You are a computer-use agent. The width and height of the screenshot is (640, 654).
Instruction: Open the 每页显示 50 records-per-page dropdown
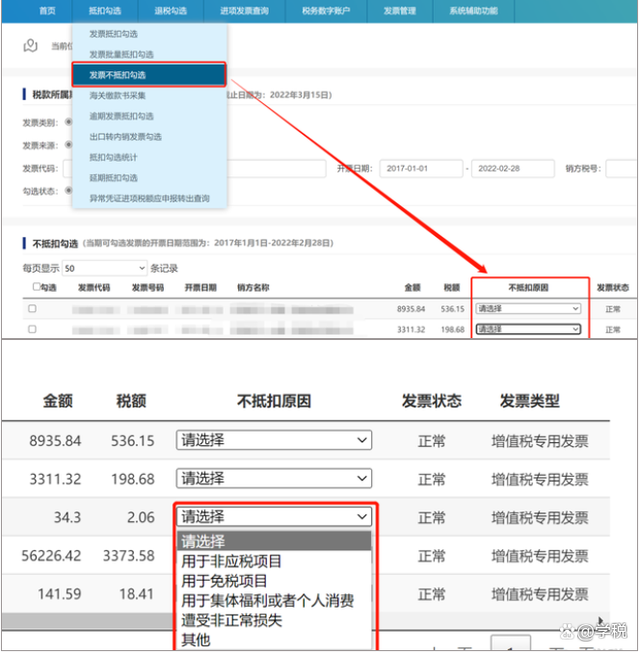[104, 268]
